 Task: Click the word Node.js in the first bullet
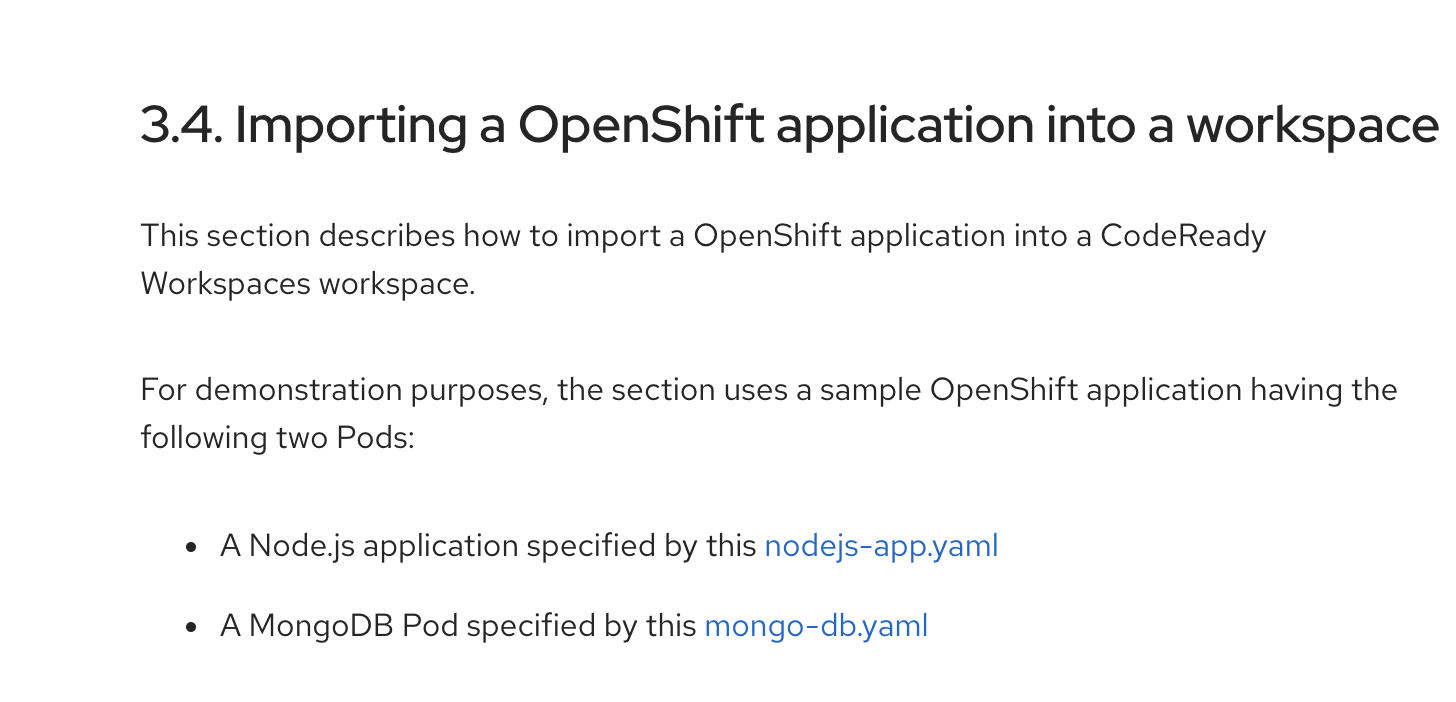tap(301, 546)
